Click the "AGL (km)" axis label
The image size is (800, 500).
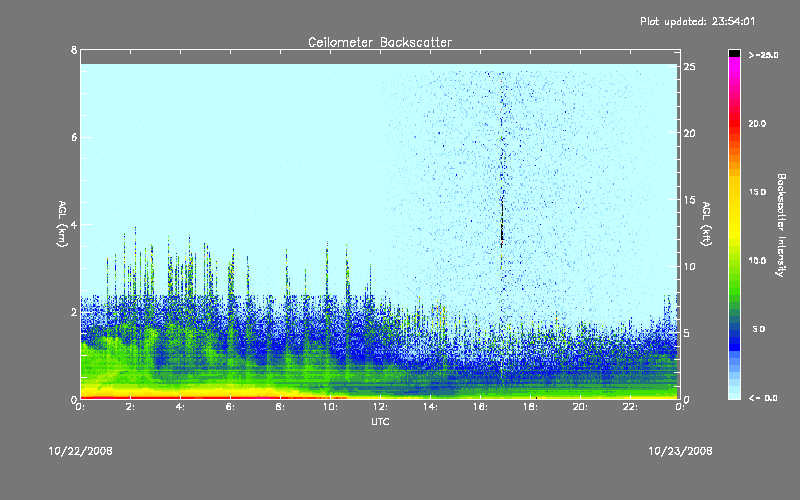click(x=62, y=224)
